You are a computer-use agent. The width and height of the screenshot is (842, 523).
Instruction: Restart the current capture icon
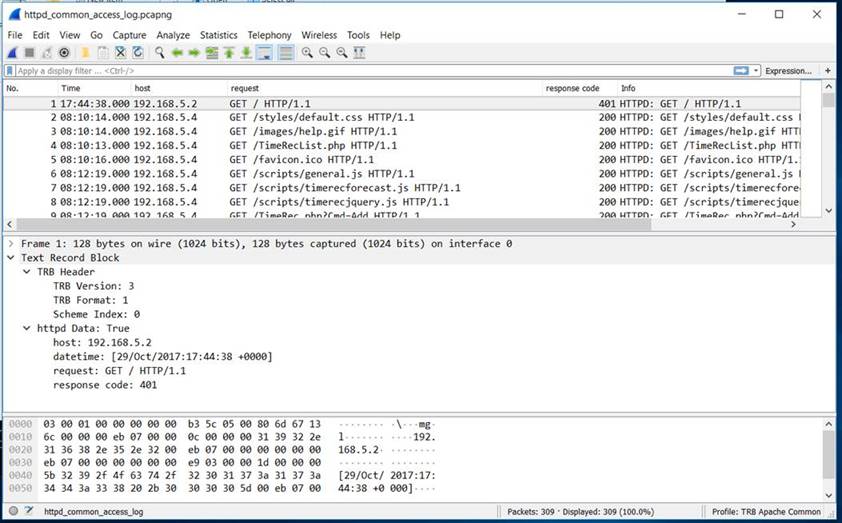click(47, 53)
